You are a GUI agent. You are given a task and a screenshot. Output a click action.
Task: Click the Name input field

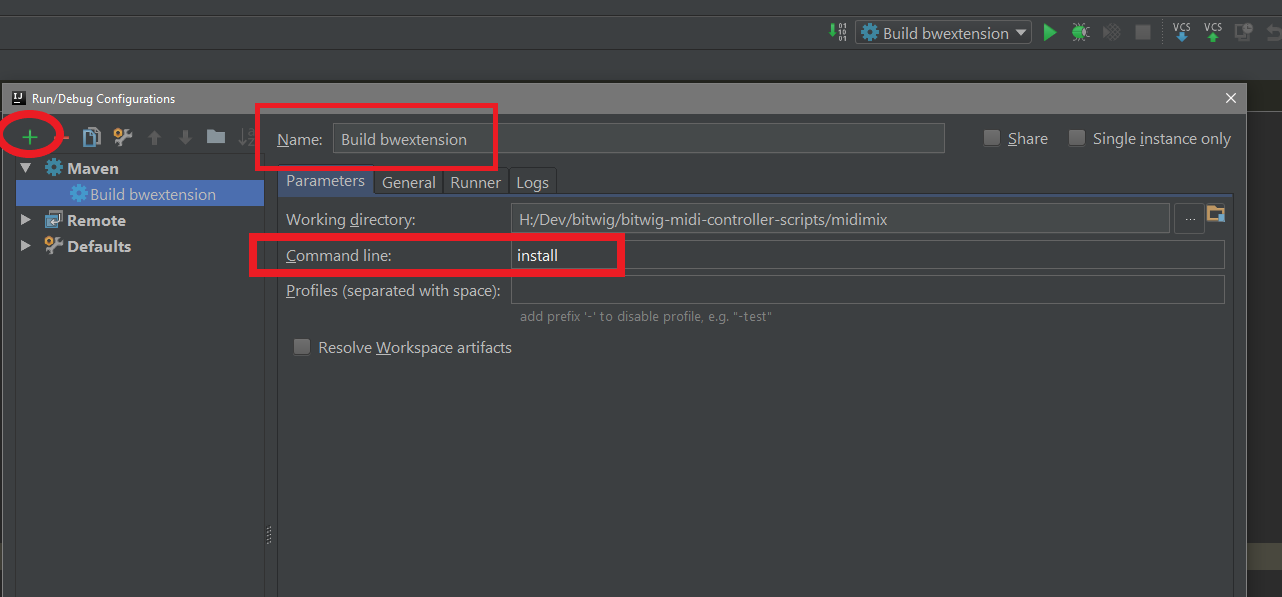(x=638, y=139)
